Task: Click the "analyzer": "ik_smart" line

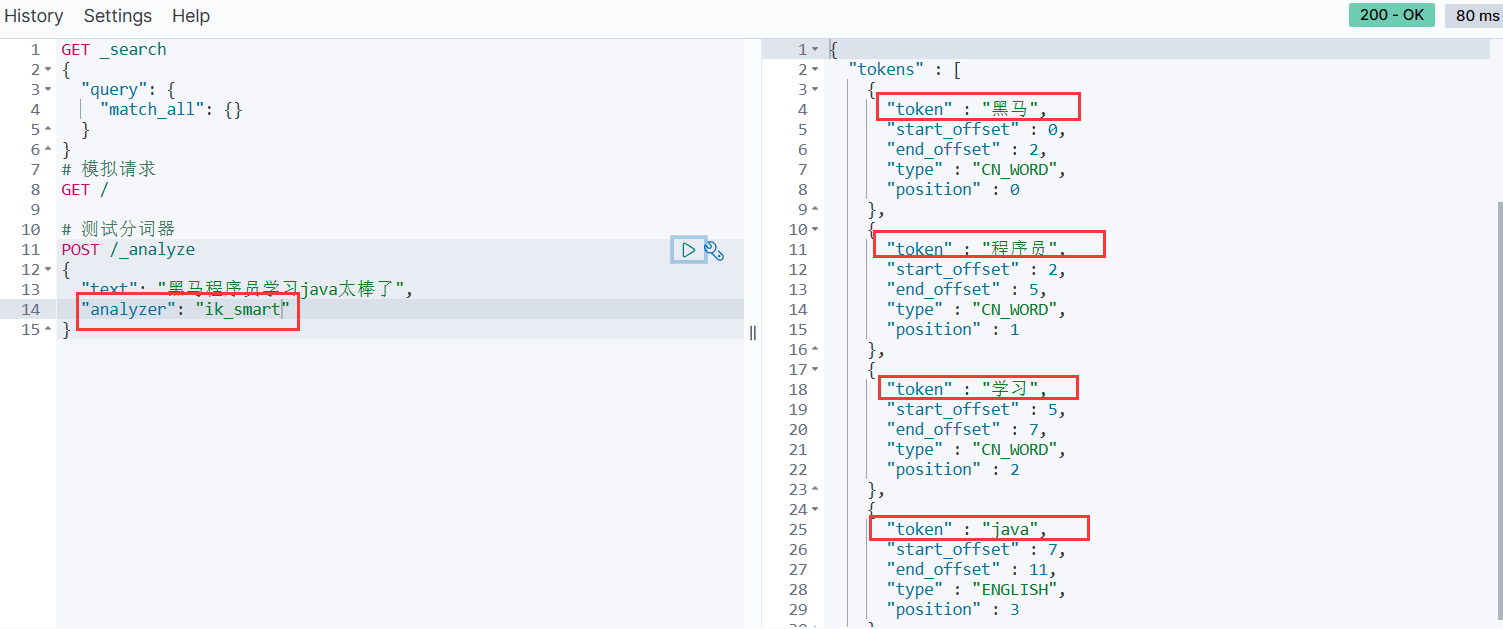Action: click(185, 310)
